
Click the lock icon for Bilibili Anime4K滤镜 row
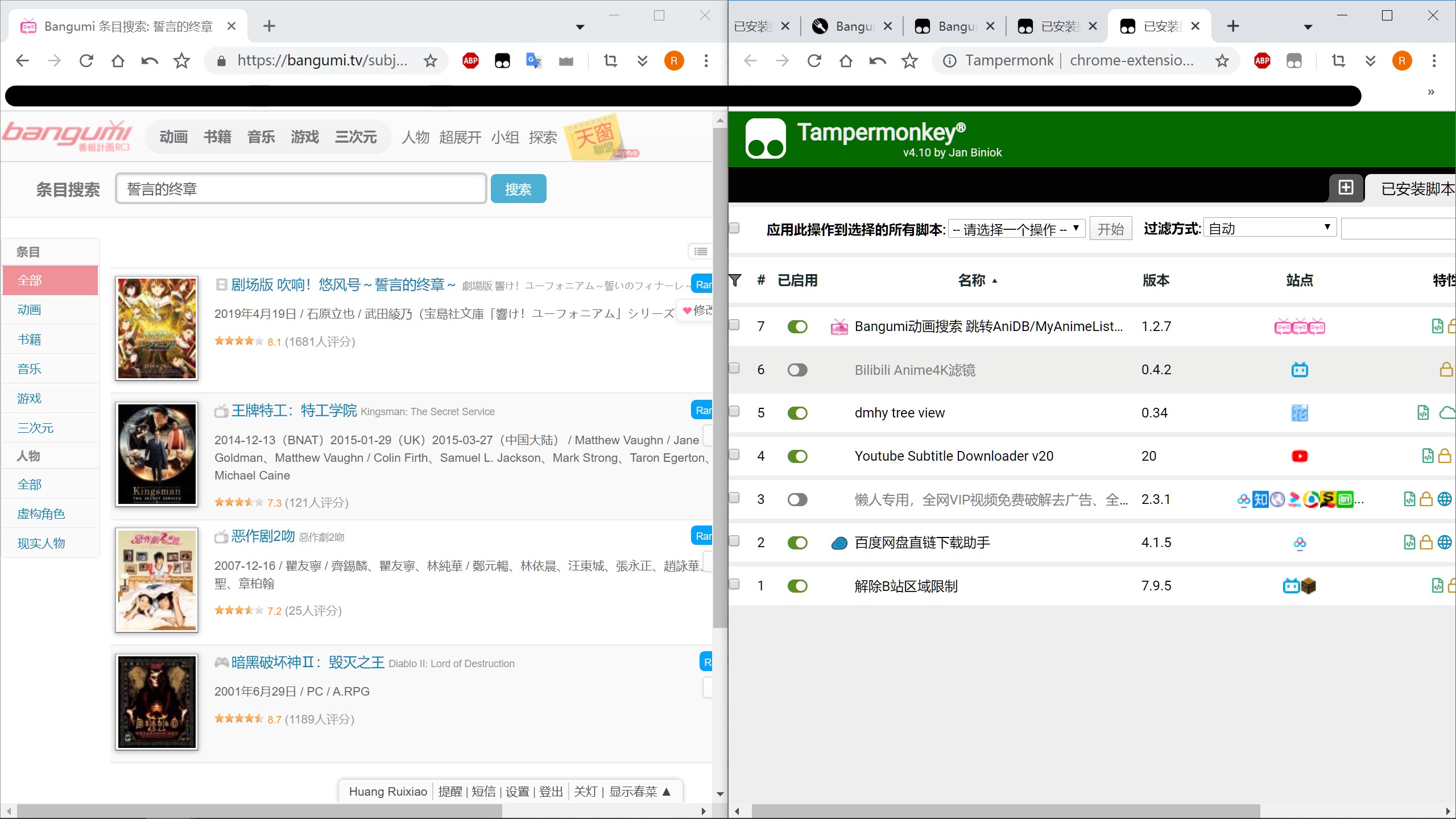point(1446,370)
